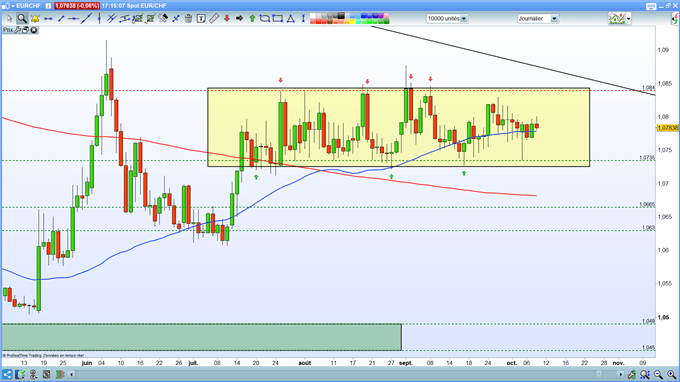680x382 pixels.
Task: Select the green up arrow marker
Action: click(x=252, y=19)
